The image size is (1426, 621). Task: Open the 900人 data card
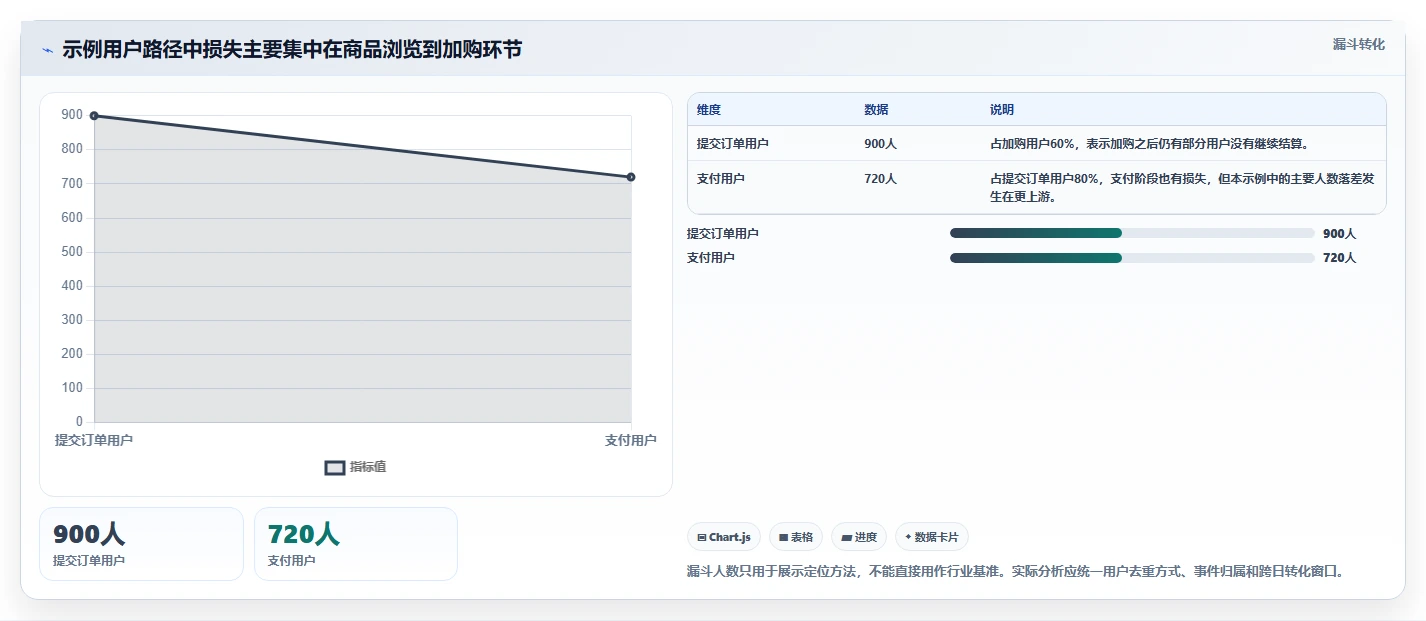(141, 544)
